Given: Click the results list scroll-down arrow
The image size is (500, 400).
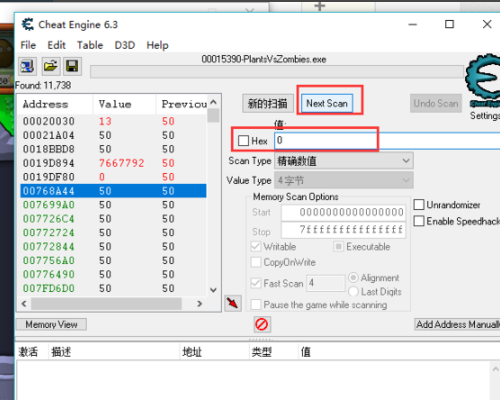Looking at the screenshot, I should (213, 290).
